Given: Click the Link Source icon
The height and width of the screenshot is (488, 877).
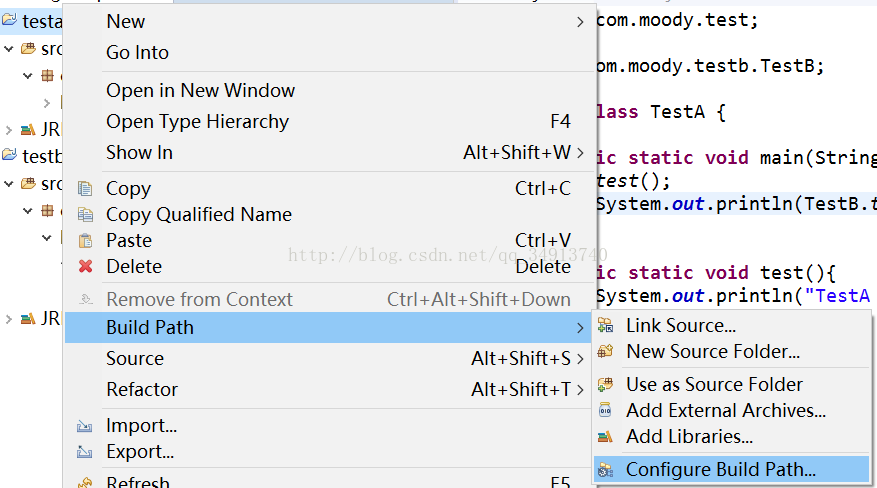Looking at the screenshot, I should 605,325.
